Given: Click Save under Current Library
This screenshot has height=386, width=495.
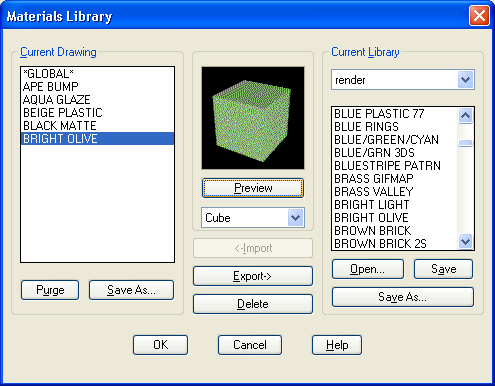Looking at the screenshot, I should point(443,269).
